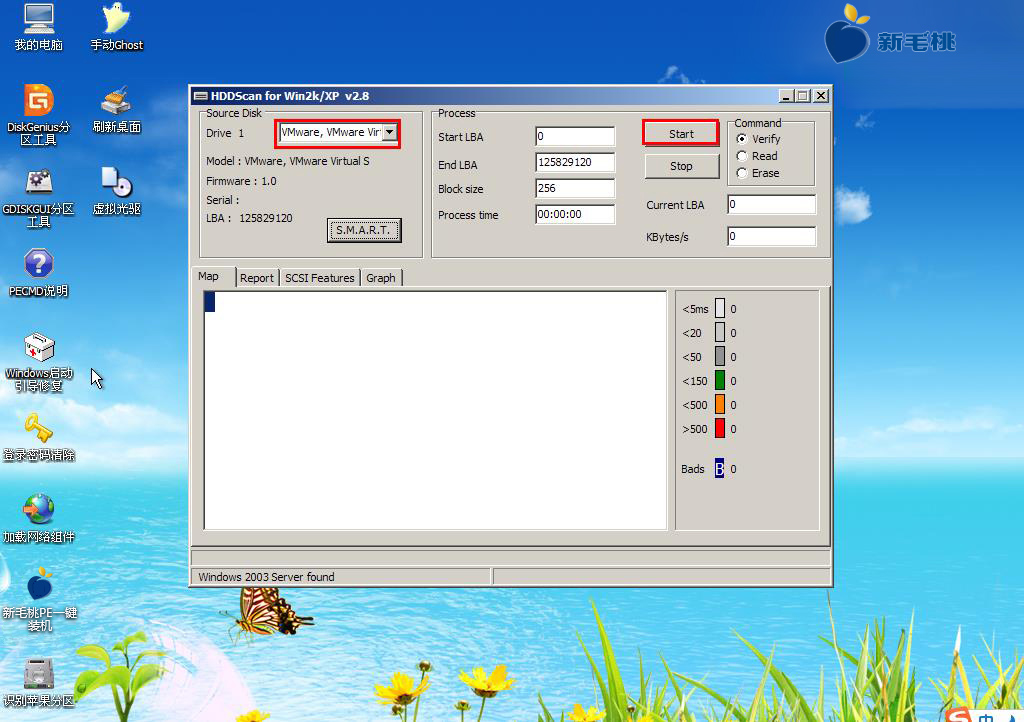This screenshot has height=722, width=1024.
Task: Click the Serial : label
Action: point(223,200)
